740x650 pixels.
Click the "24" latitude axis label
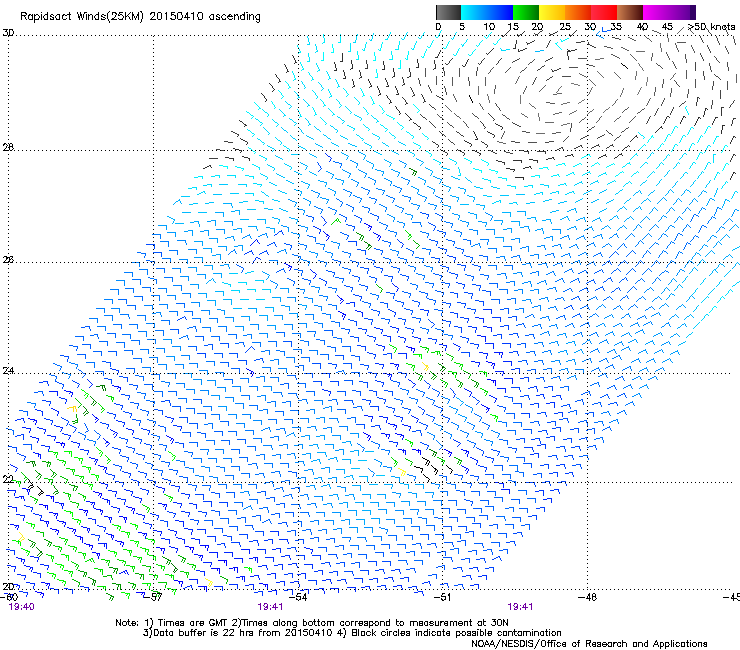point(8,371)
